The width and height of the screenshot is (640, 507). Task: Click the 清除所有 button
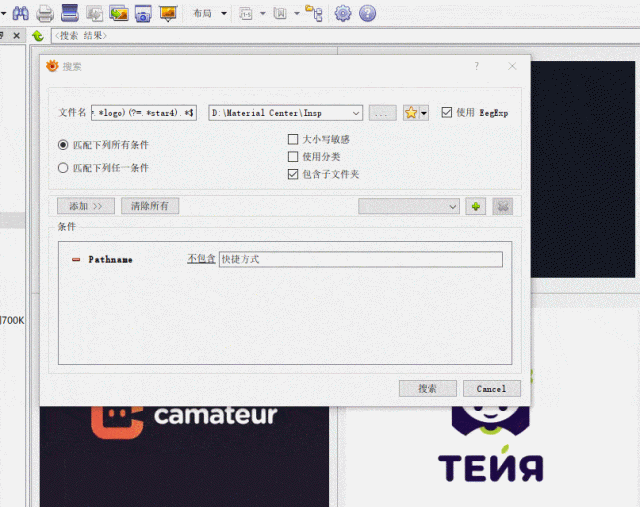(150, 206)
